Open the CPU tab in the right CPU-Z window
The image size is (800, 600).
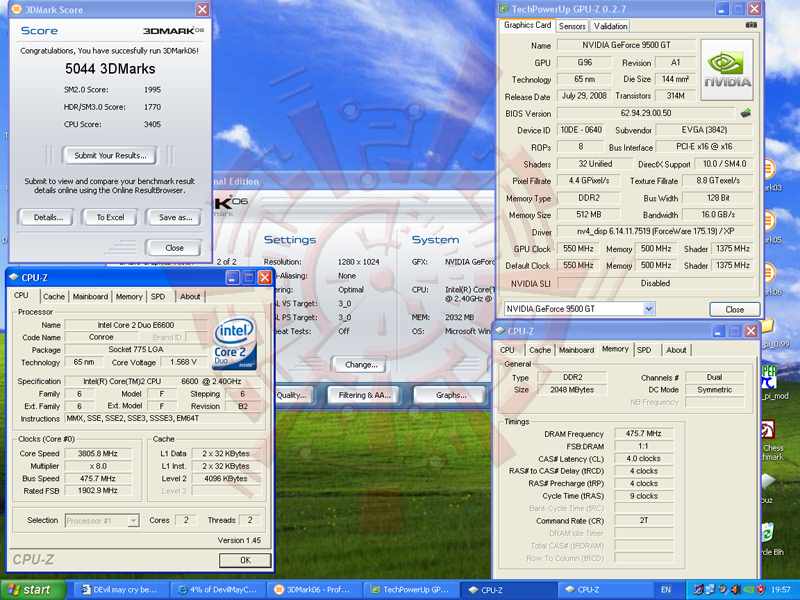[x=507, y=350]
